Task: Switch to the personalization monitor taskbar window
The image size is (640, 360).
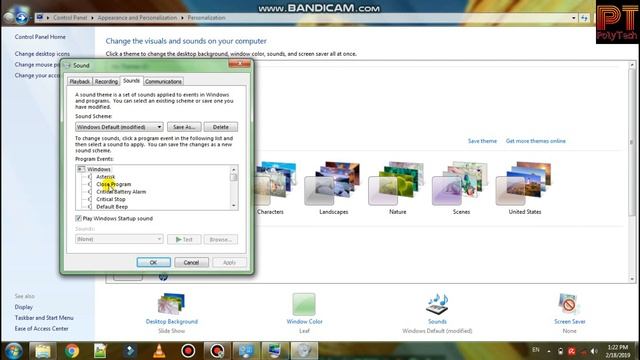Action: (275, 351)
